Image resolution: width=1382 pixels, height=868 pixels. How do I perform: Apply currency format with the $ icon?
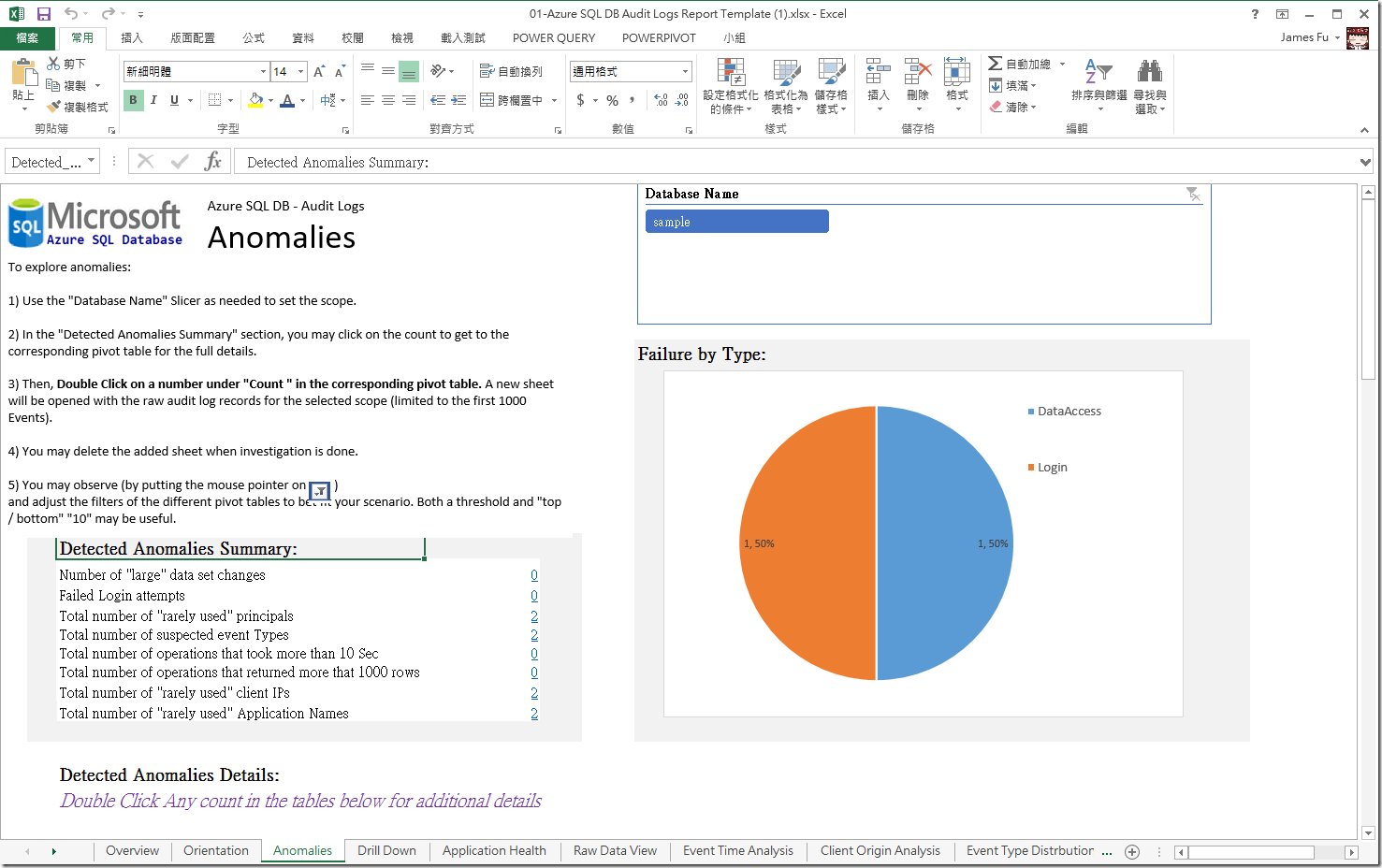(x=580, y=100)
